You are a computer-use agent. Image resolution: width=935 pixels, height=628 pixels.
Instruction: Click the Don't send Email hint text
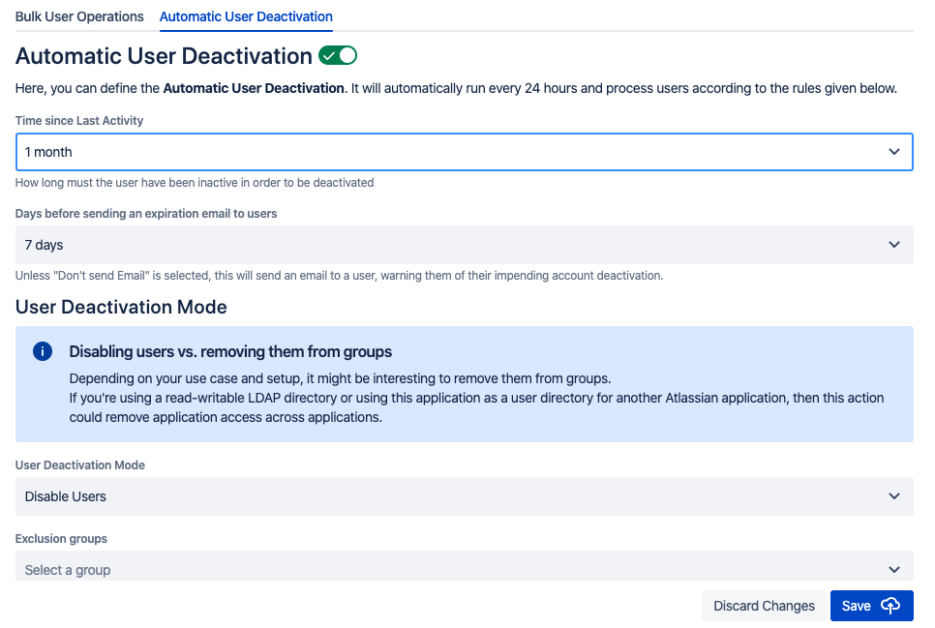tap(339, 276)
